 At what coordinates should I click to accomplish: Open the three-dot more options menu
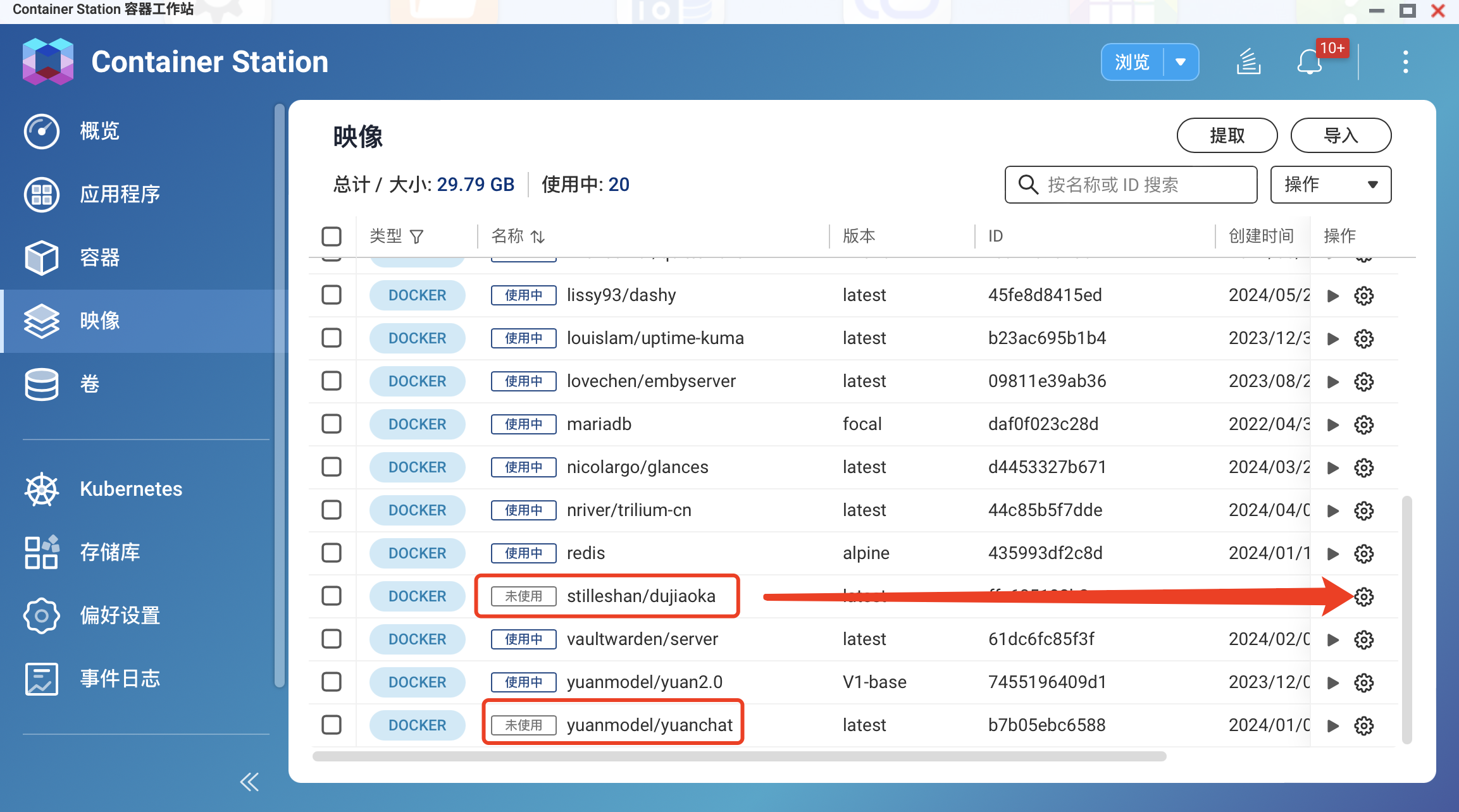point(1405,62)
